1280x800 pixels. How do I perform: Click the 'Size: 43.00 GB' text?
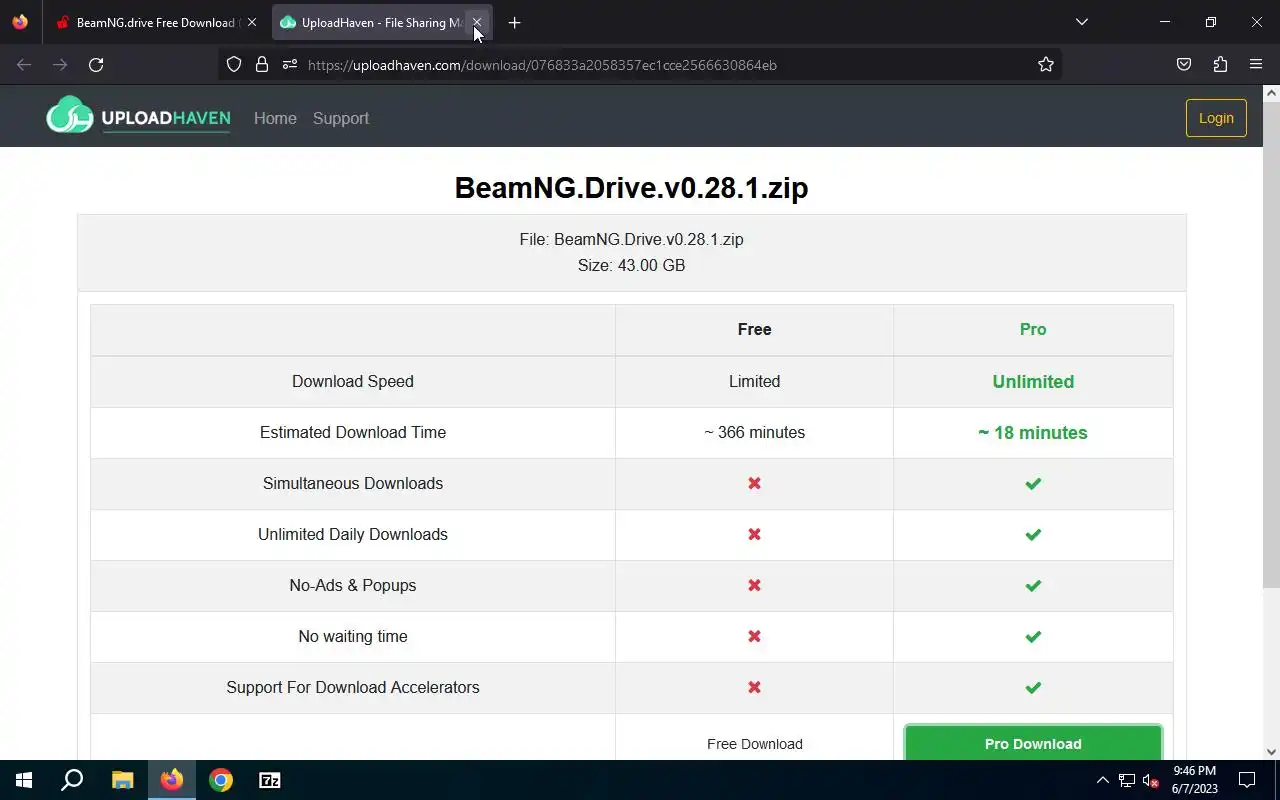pos(631,265)
